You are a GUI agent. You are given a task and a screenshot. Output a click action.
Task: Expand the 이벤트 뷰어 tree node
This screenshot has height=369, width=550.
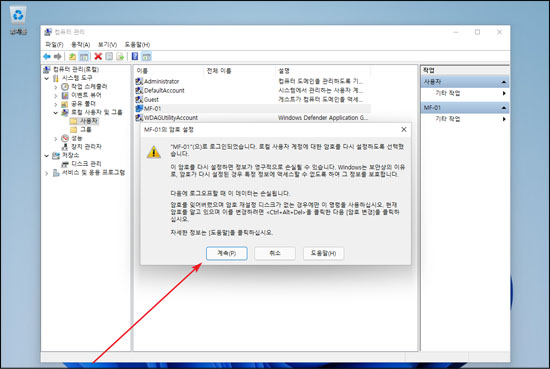pos(55,95)
